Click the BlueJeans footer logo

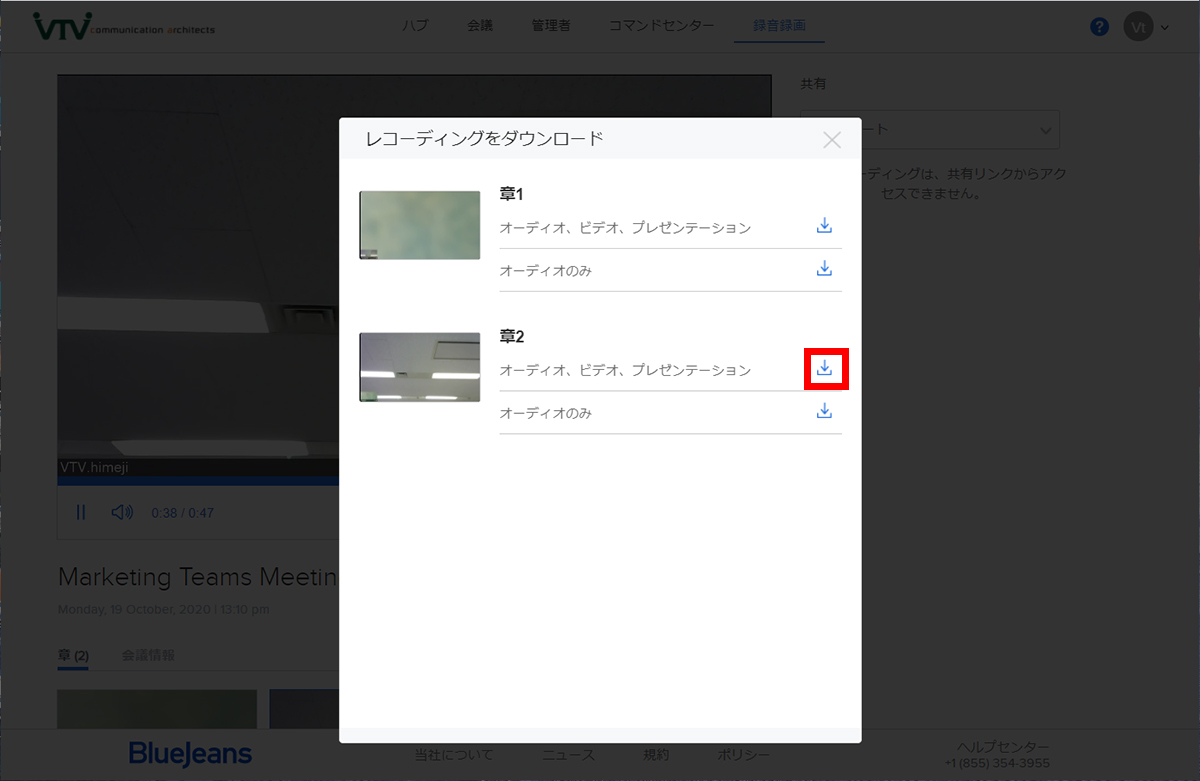(190, 754)
